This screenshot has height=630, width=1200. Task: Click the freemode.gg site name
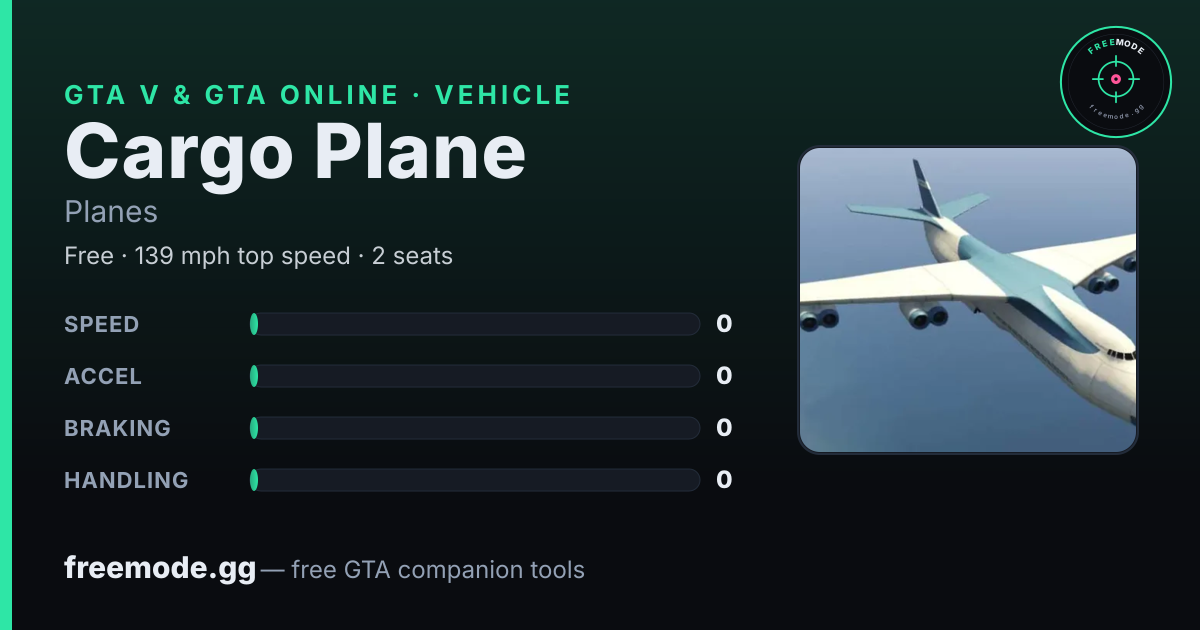(160, 569)
